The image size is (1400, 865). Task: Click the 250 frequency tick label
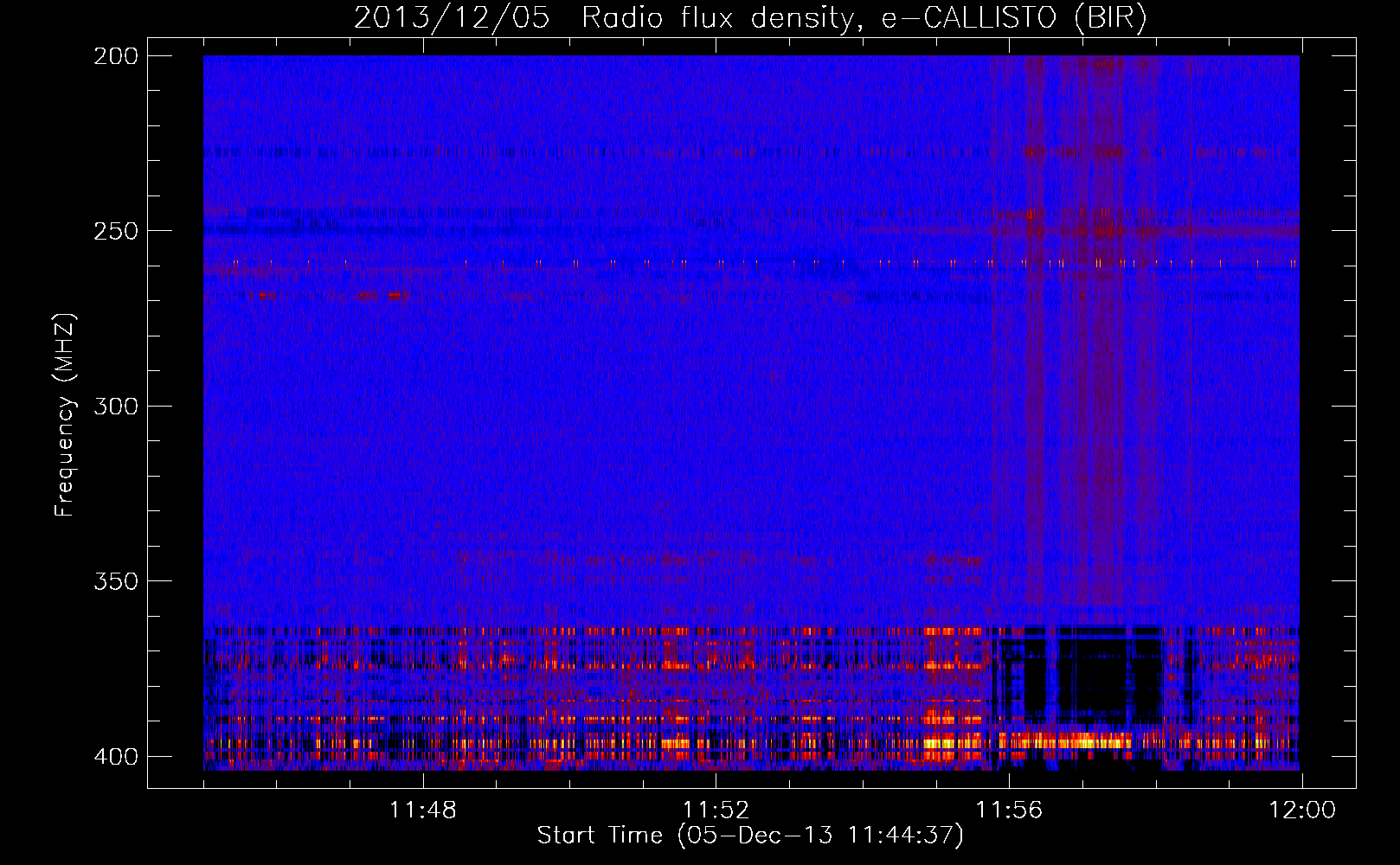(x=115, y=231)
